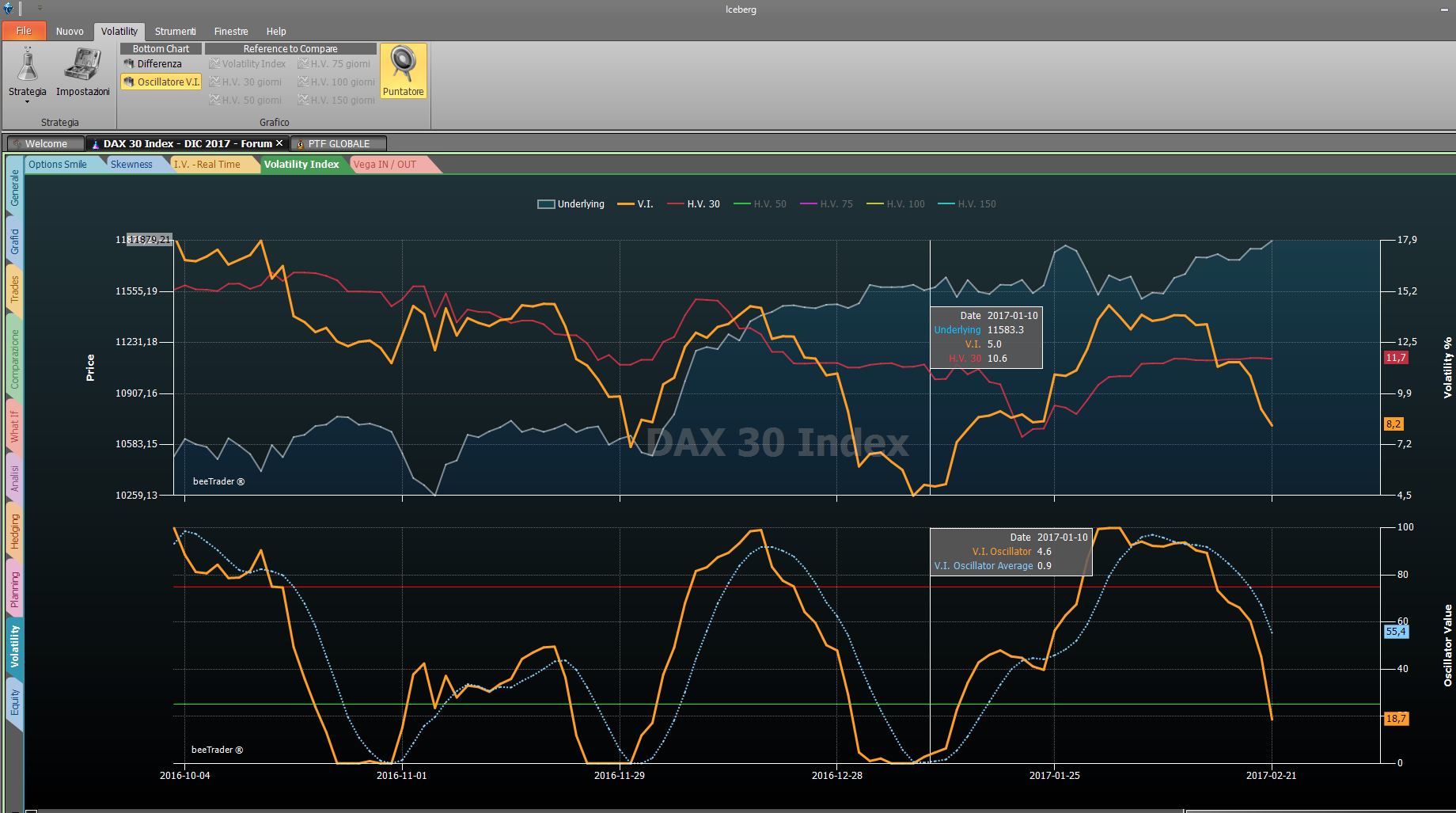The height and width of the screenshot is (813, 1456).
Task: Open the Vega IN / OUT tab
Action: click(x=385, y=165)
